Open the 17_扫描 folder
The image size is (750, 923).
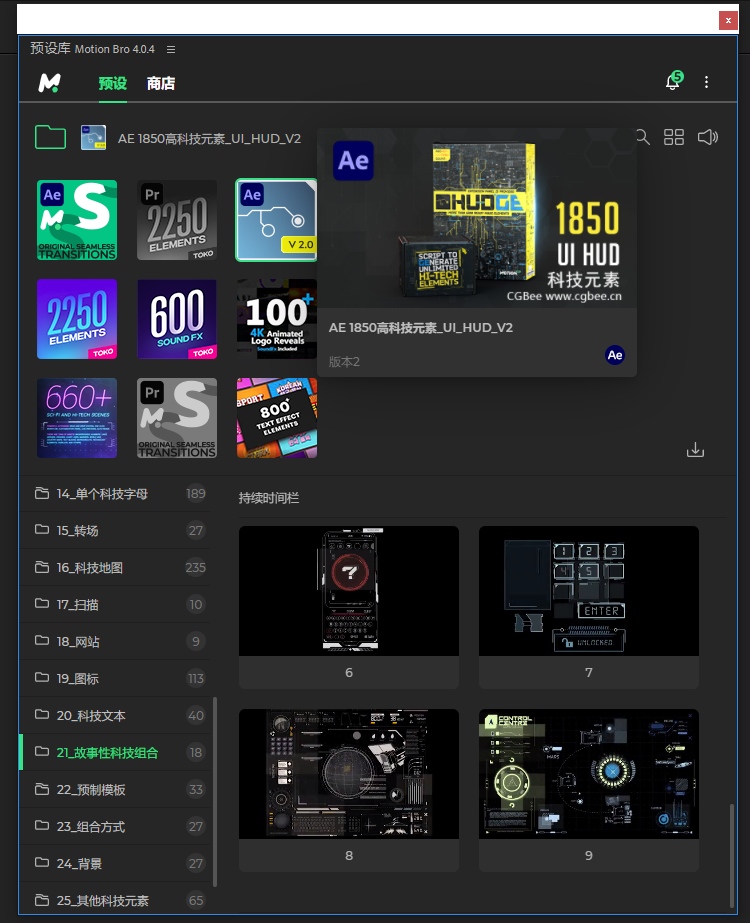point(115,605)
